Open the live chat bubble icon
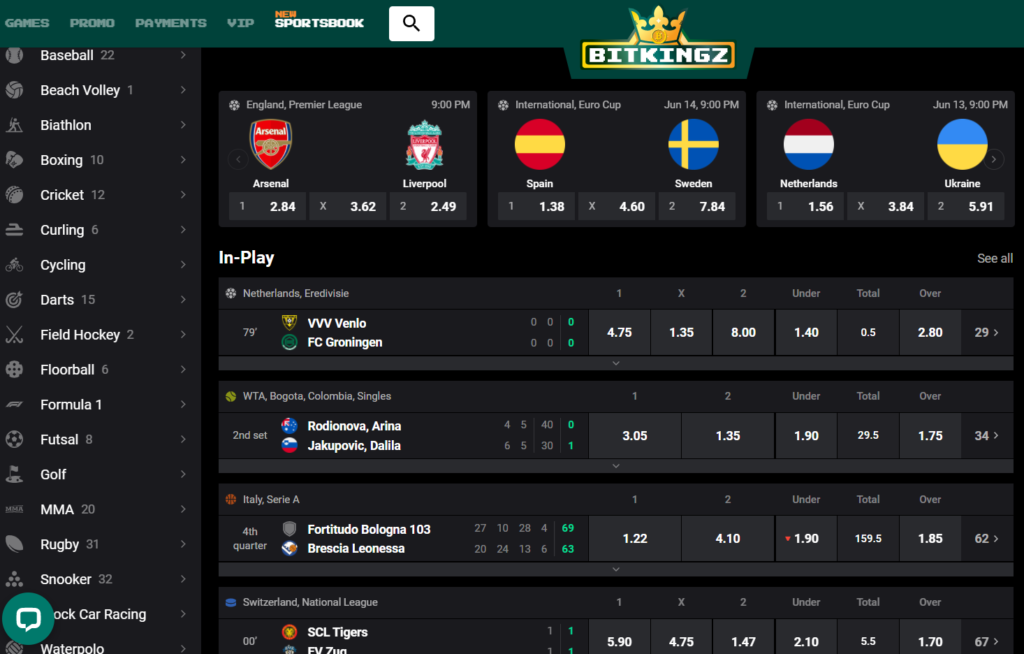The image size is (1024, 654). (x=28, y=619)
